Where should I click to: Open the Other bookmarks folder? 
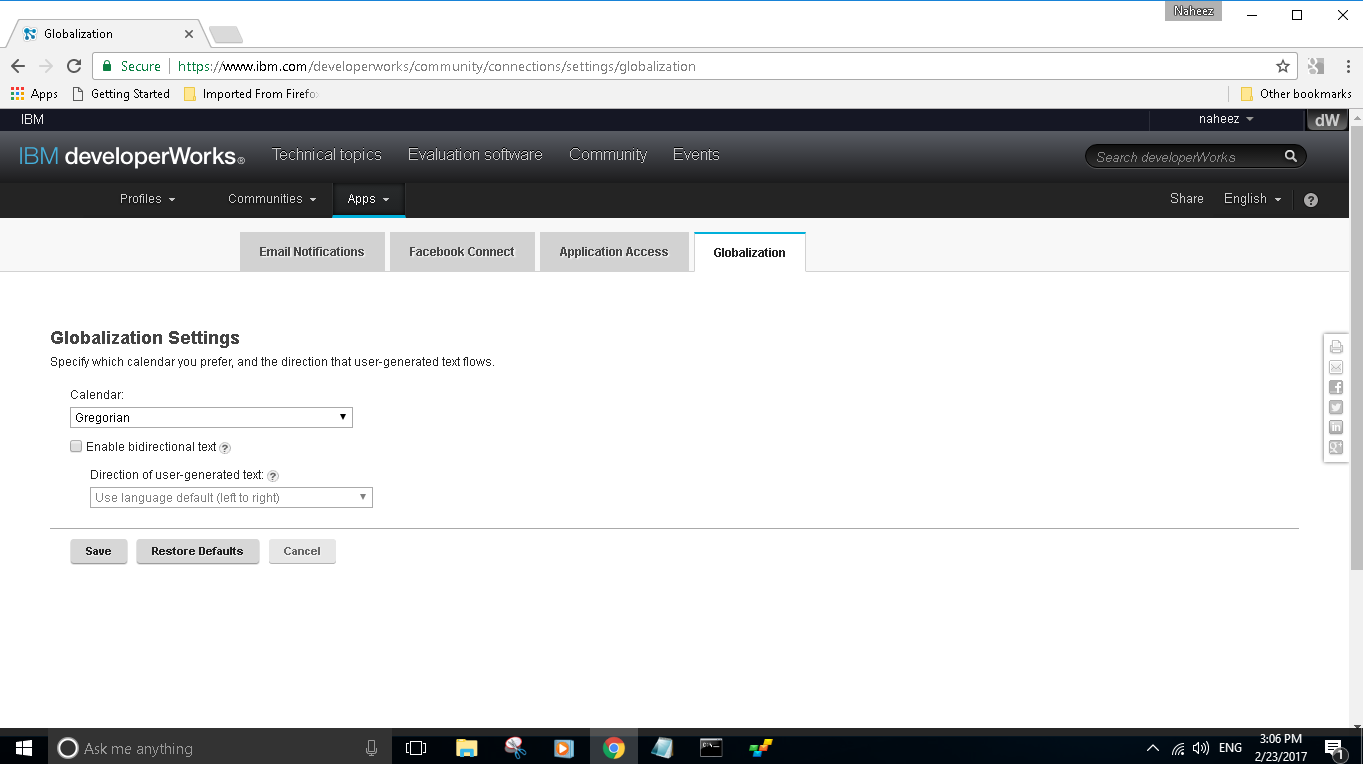point(1296,94)
